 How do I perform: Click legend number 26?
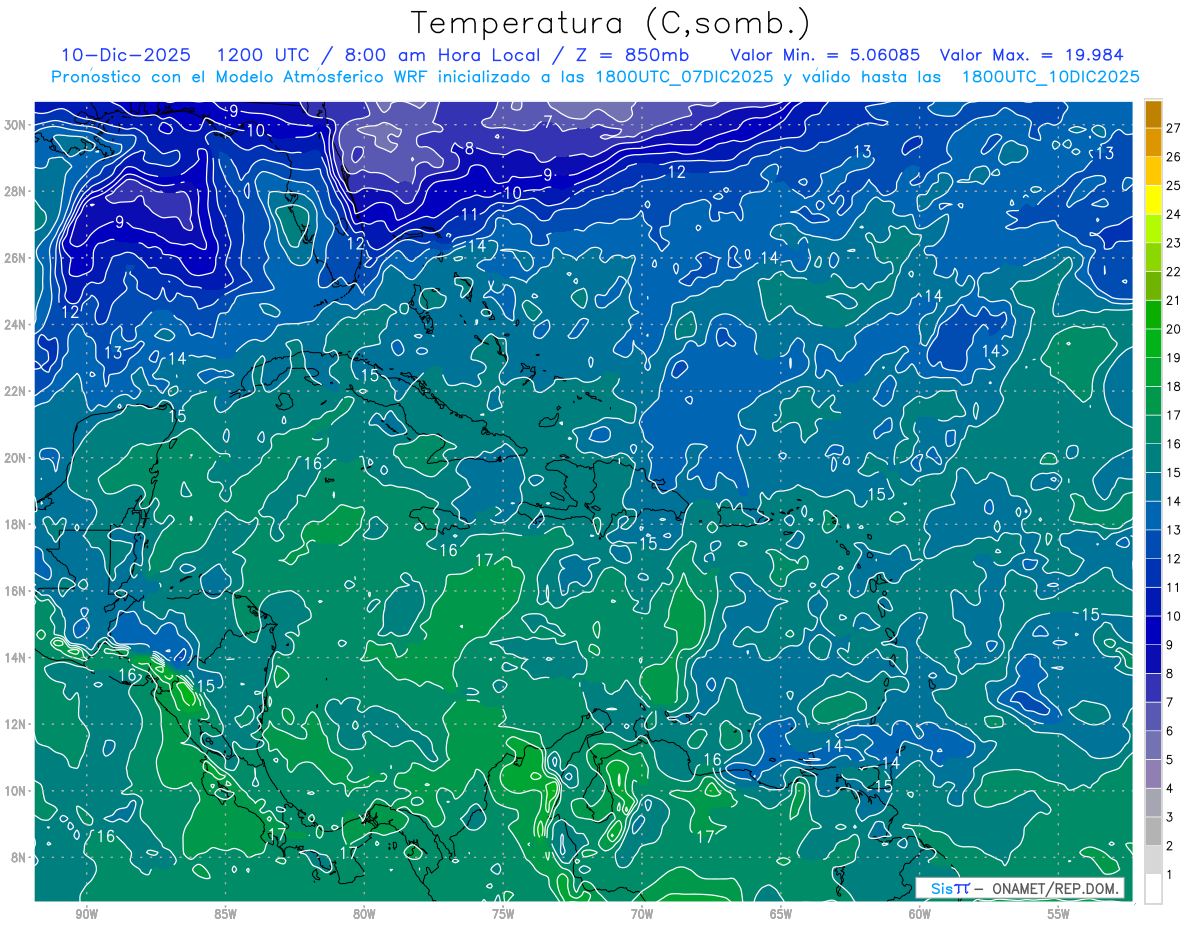[1174, 157]
